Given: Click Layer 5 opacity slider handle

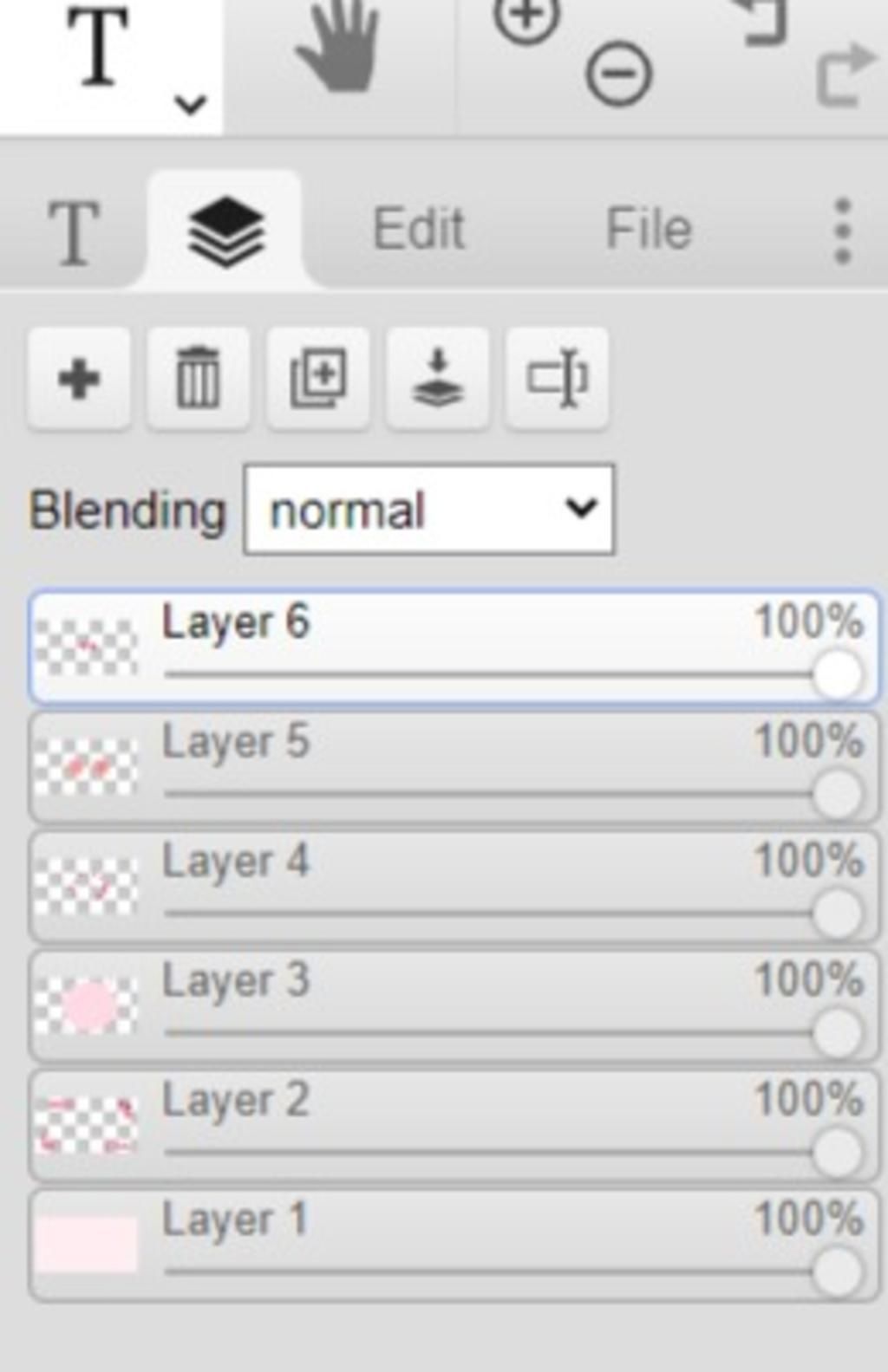Looking at the screenshot, I should 837,794.
